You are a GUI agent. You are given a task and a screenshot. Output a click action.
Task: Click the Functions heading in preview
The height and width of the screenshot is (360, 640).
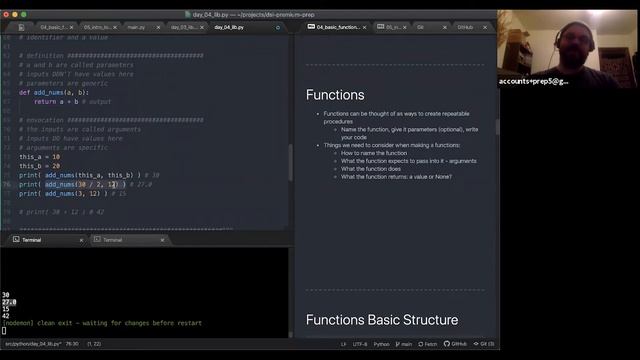[335, 95]
